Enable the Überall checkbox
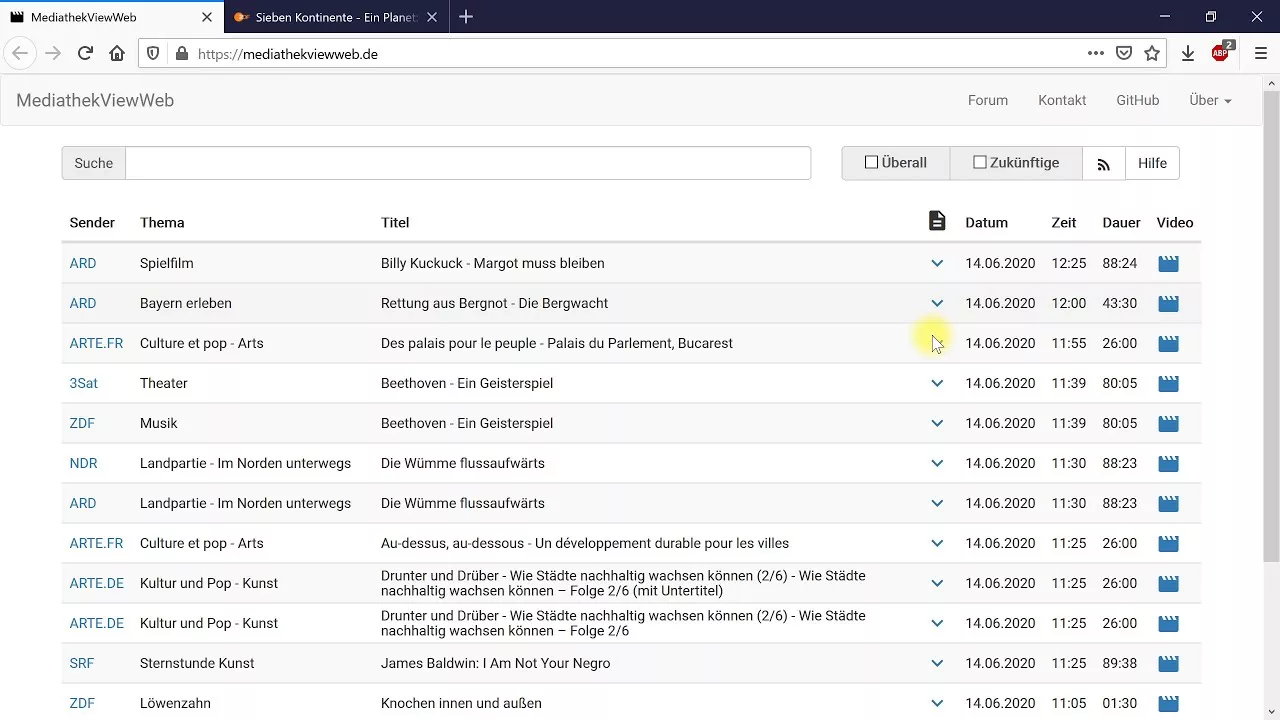 pos(871,162)
